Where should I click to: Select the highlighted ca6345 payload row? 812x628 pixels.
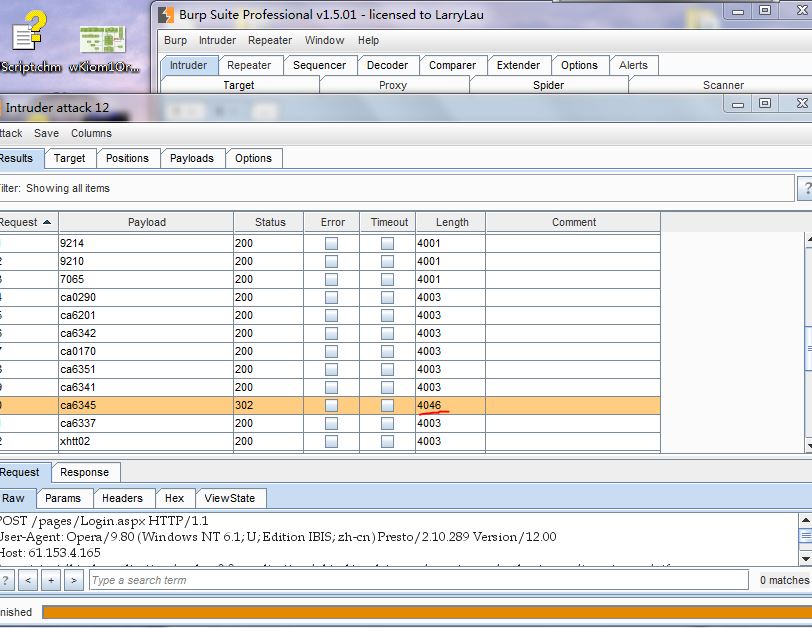tap(330, 405)
